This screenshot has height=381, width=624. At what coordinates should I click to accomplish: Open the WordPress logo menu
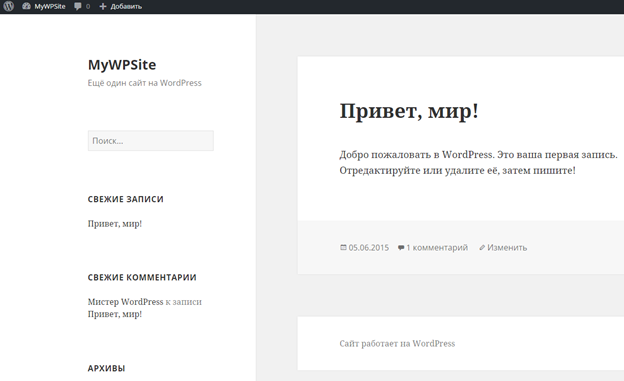coord(9,6)
